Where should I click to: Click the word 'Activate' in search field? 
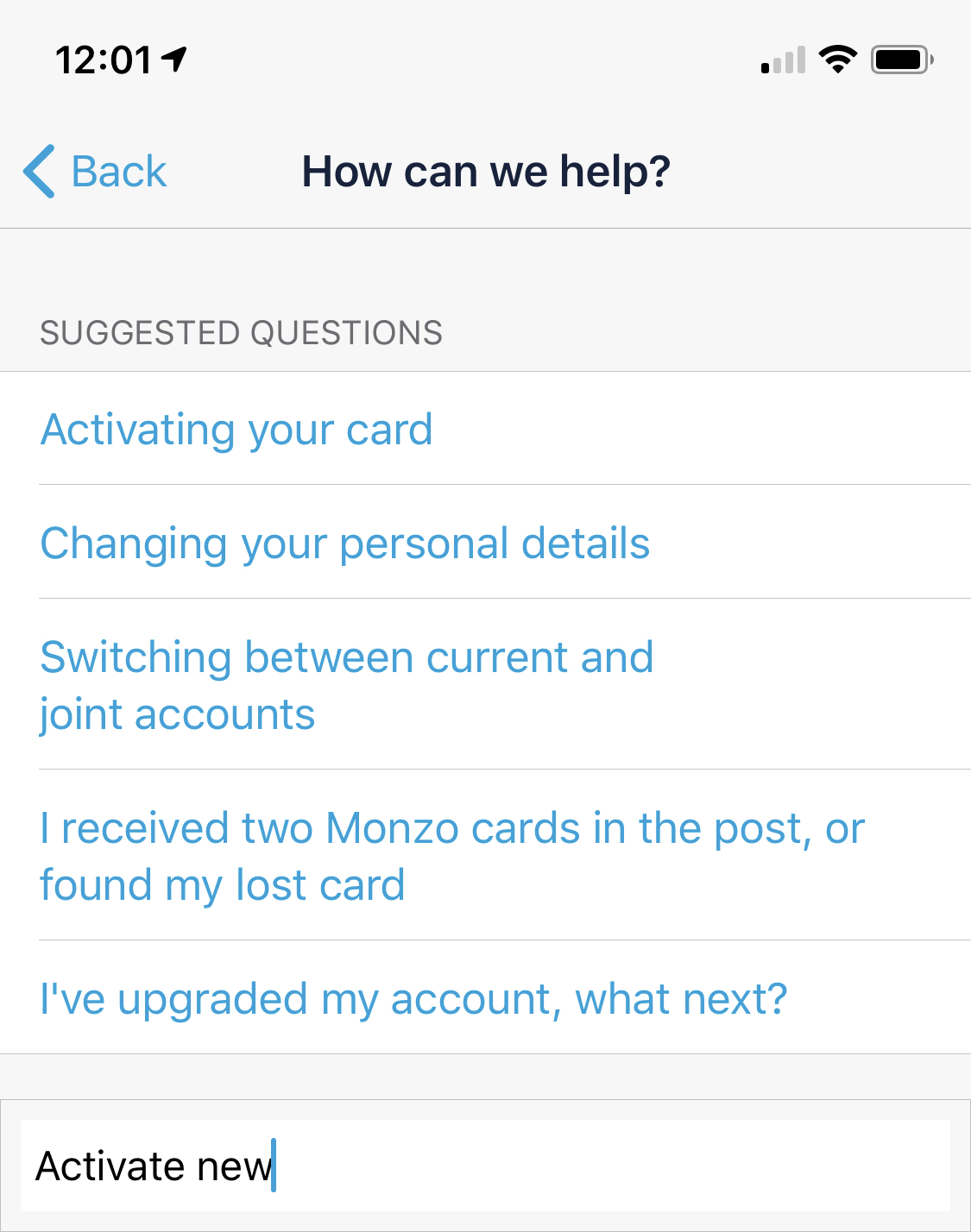110,1166
